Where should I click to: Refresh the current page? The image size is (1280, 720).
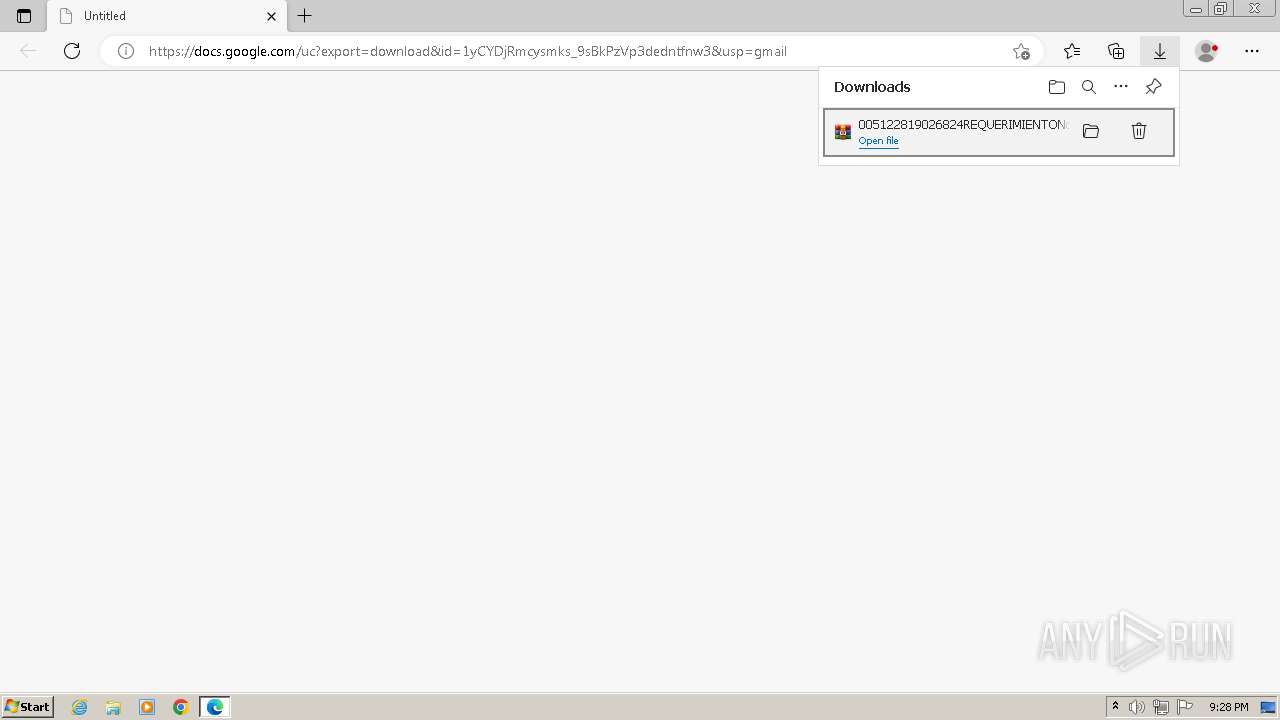coord(72,51)
